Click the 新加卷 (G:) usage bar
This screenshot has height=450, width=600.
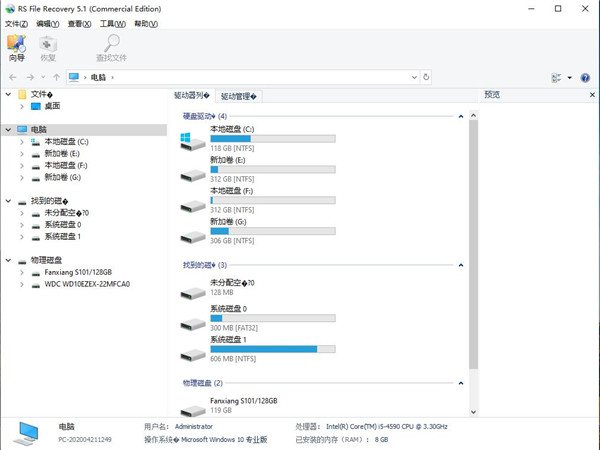pyautogui.click(x=273, y=231)
